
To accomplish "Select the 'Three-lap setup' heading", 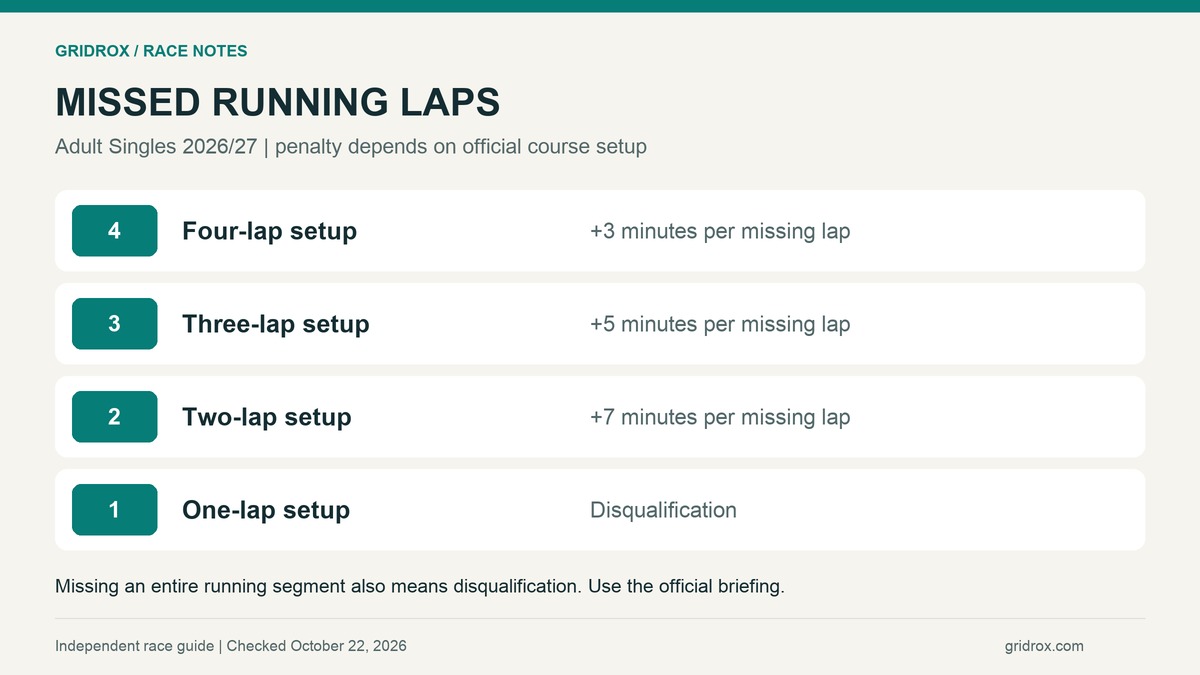I will click(x=275, y=324).
